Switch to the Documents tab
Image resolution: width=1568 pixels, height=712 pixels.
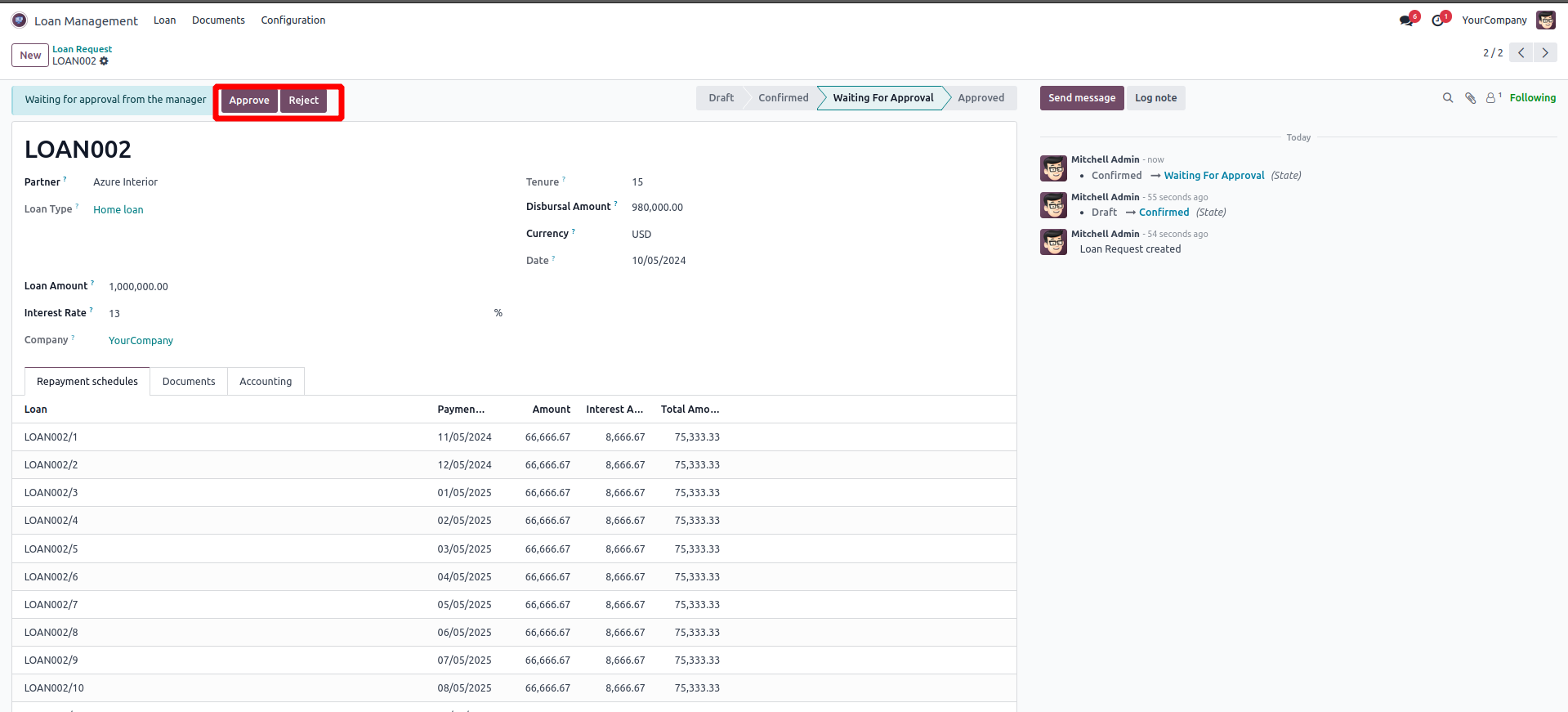pyautogui.click(x=189, y=382)
